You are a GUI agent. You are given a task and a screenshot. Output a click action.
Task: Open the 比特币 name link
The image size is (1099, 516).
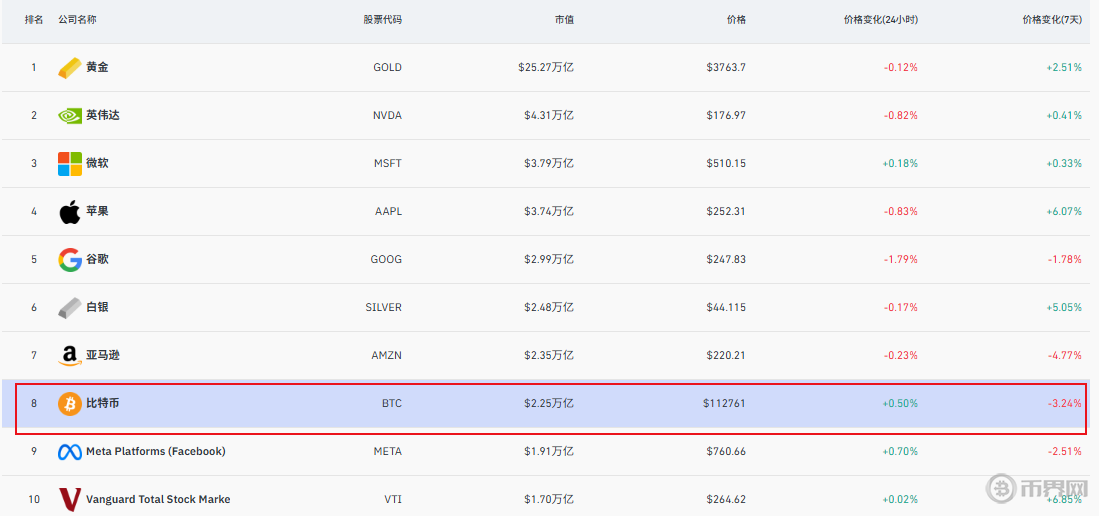(x=103, y=404)
